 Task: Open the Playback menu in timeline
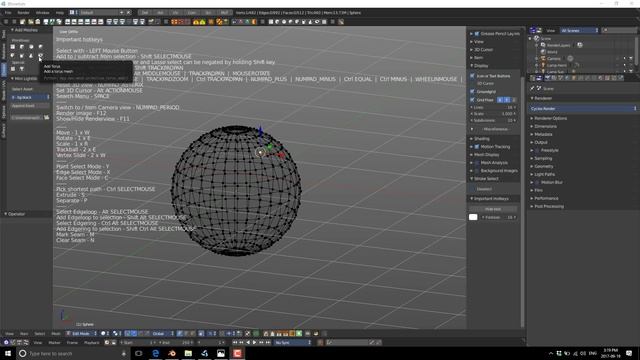click(91, 342)
